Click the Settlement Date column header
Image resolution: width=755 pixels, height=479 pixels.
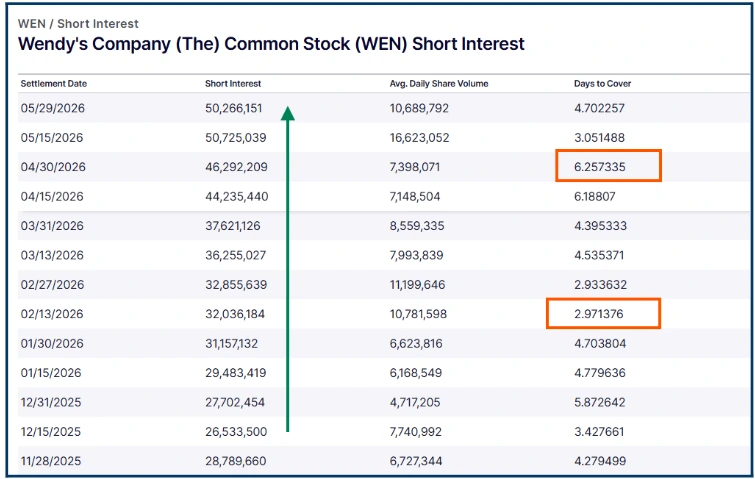coord(53,83)
